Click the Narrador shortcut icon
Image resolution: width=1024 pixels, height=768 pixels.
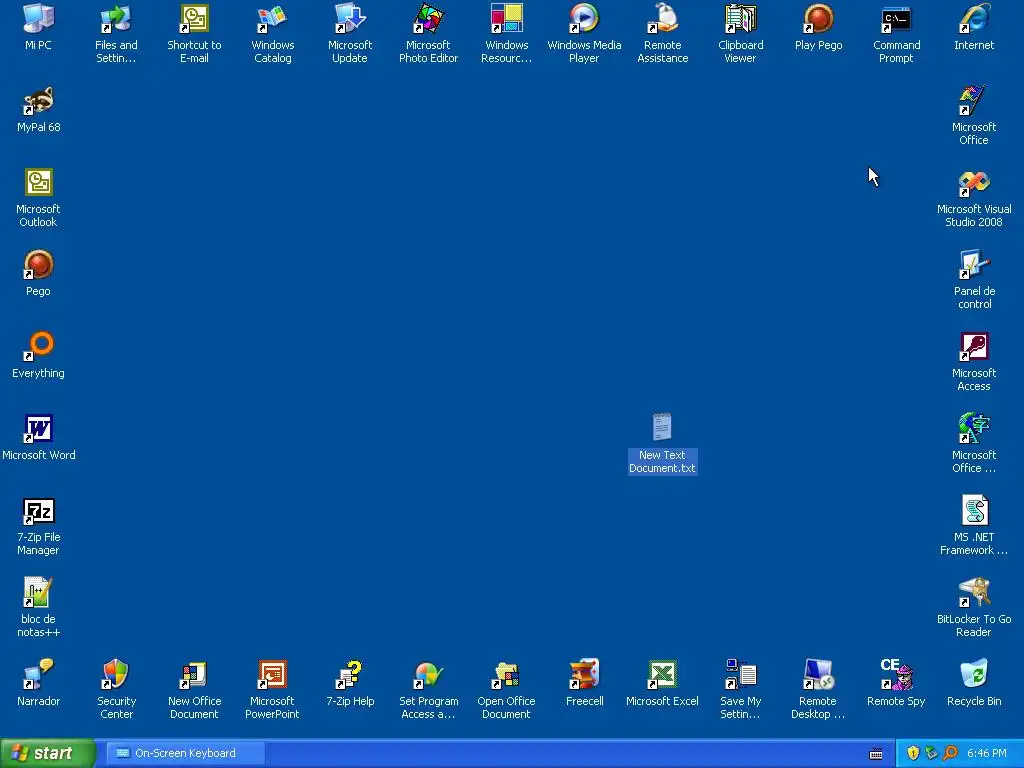(x=39, y=675)
